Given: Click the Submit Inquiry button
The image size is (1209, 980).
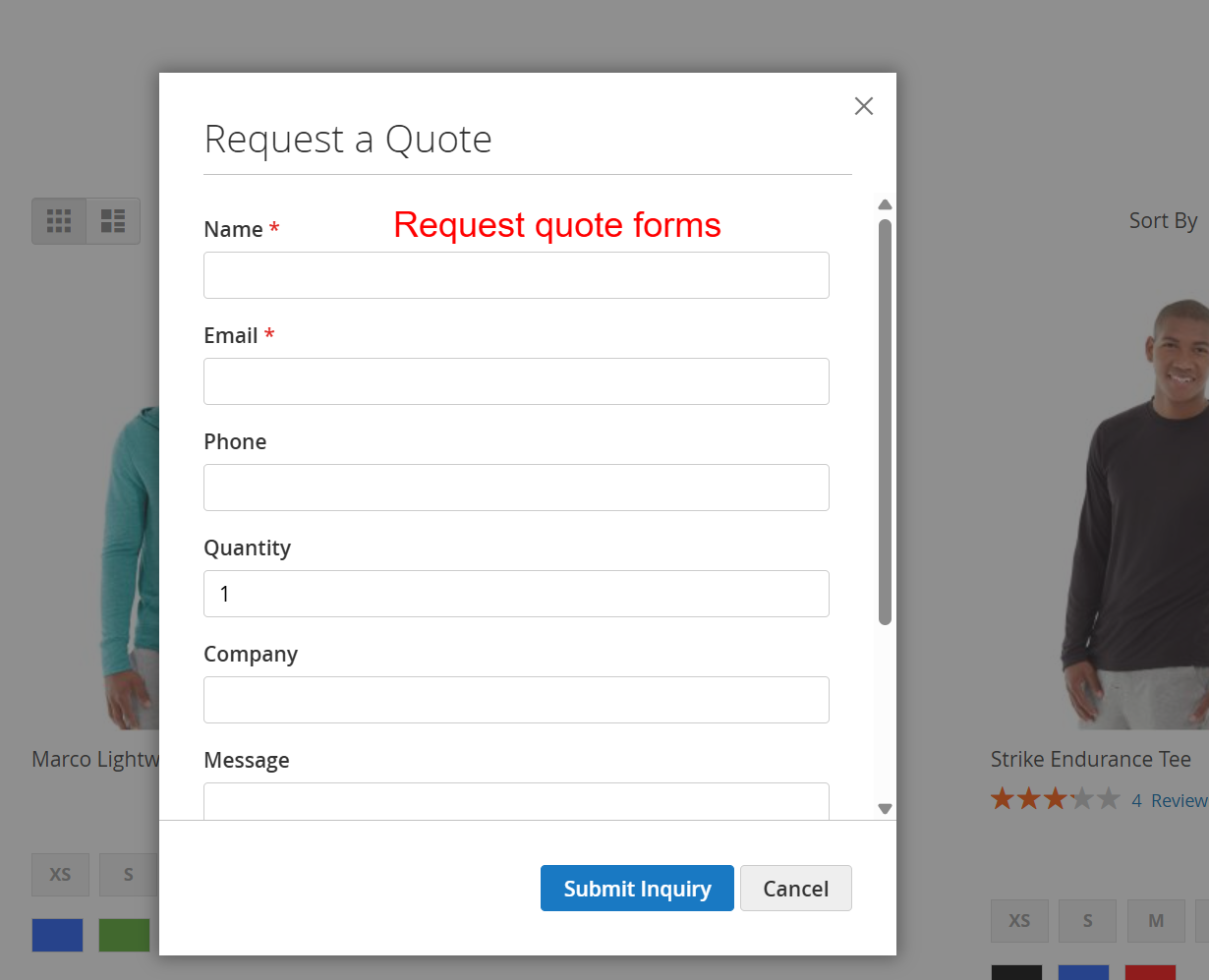Looking at the screenshot, I should (x=637, y=889).
